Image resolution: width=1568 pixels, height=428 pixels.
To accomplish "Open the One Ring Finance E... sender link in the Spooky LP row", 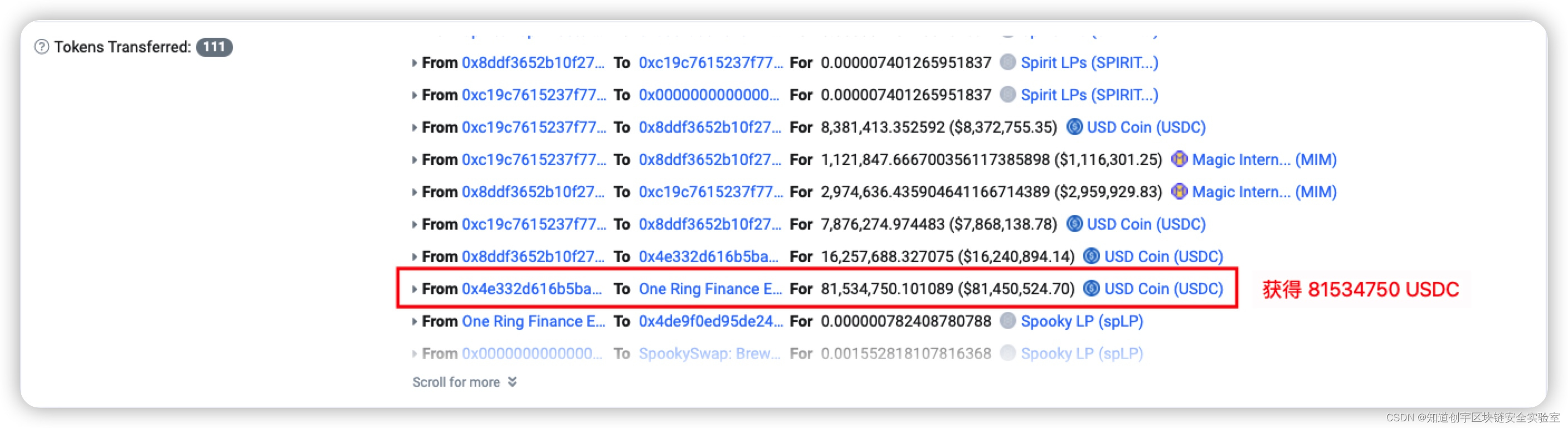I will [x=534, y=321].
